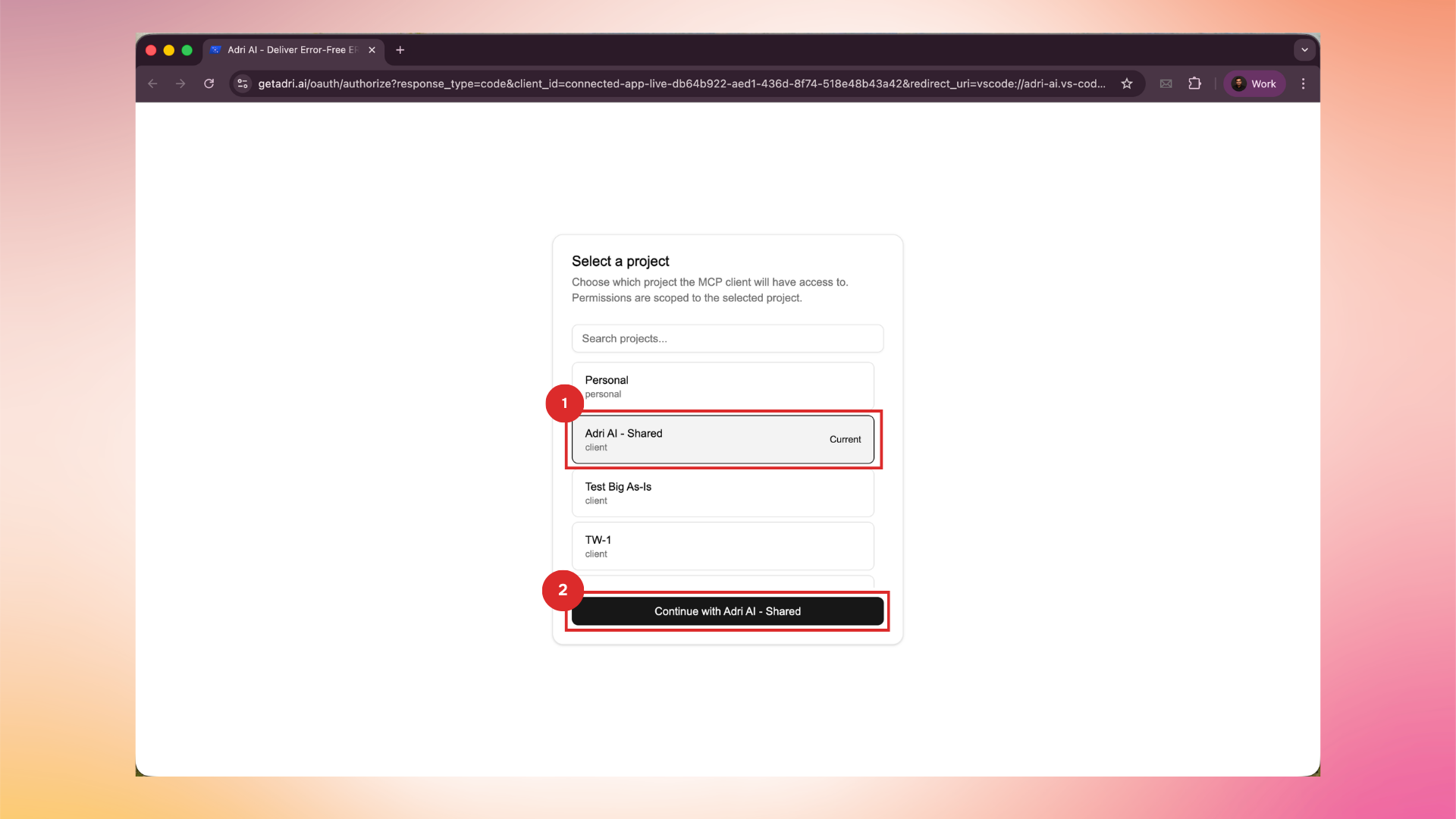Viewport: 1456px width, 819px height.
Task: Switch to the Adri AI tab
Action: pos(288,50)
